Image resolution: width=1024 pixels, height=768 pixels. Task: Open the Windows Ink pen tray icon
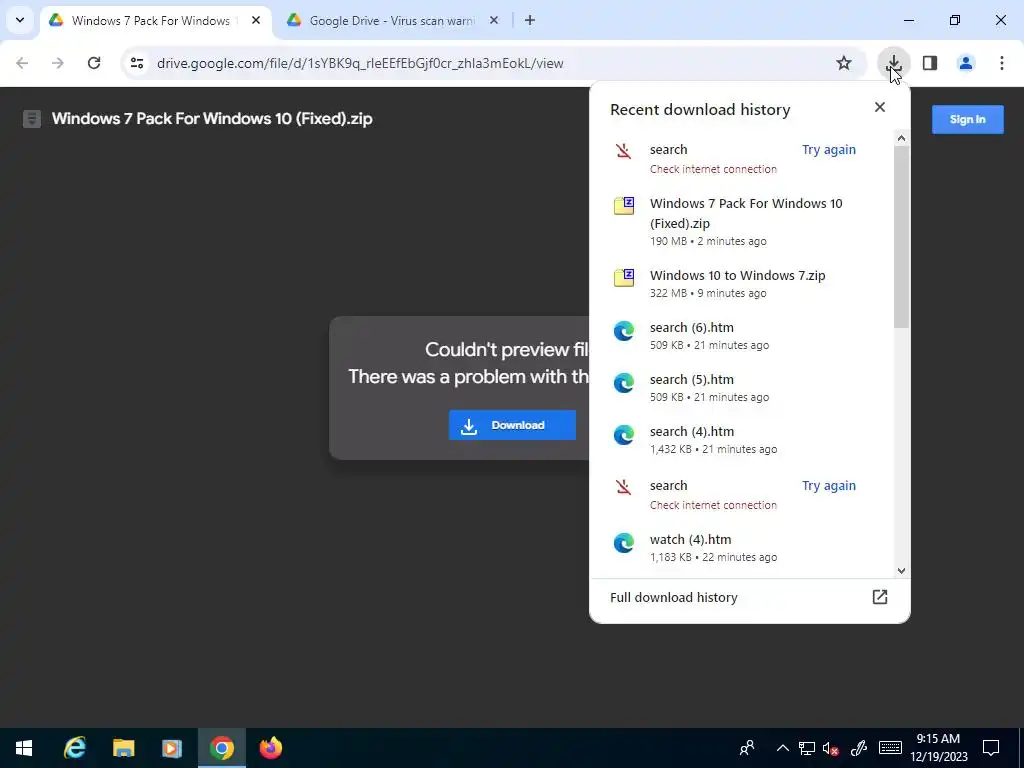pyautogui.click(x=858, y=748)
